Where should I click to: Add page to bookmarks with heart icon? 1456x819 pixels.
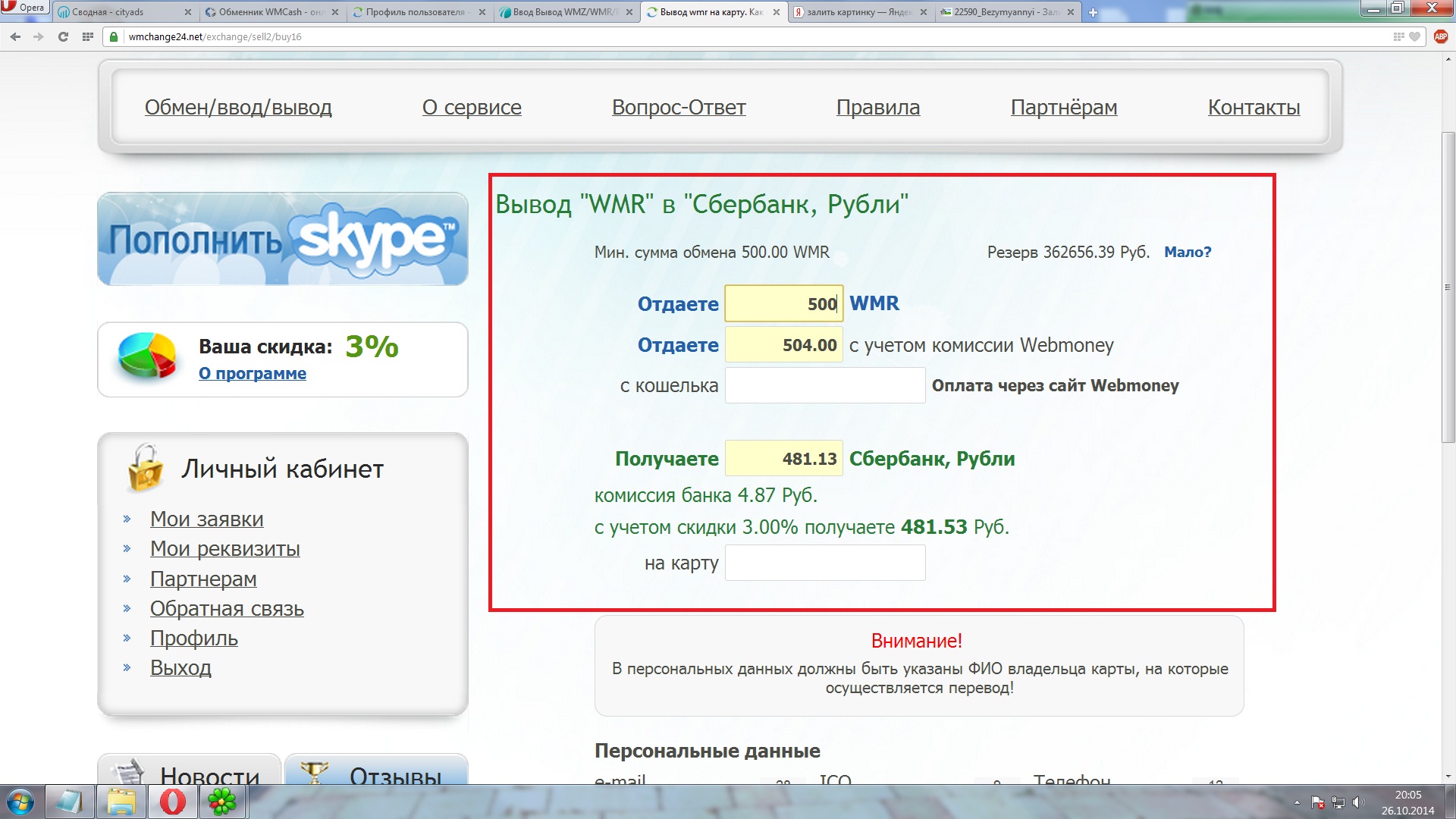click(1415, 36)
